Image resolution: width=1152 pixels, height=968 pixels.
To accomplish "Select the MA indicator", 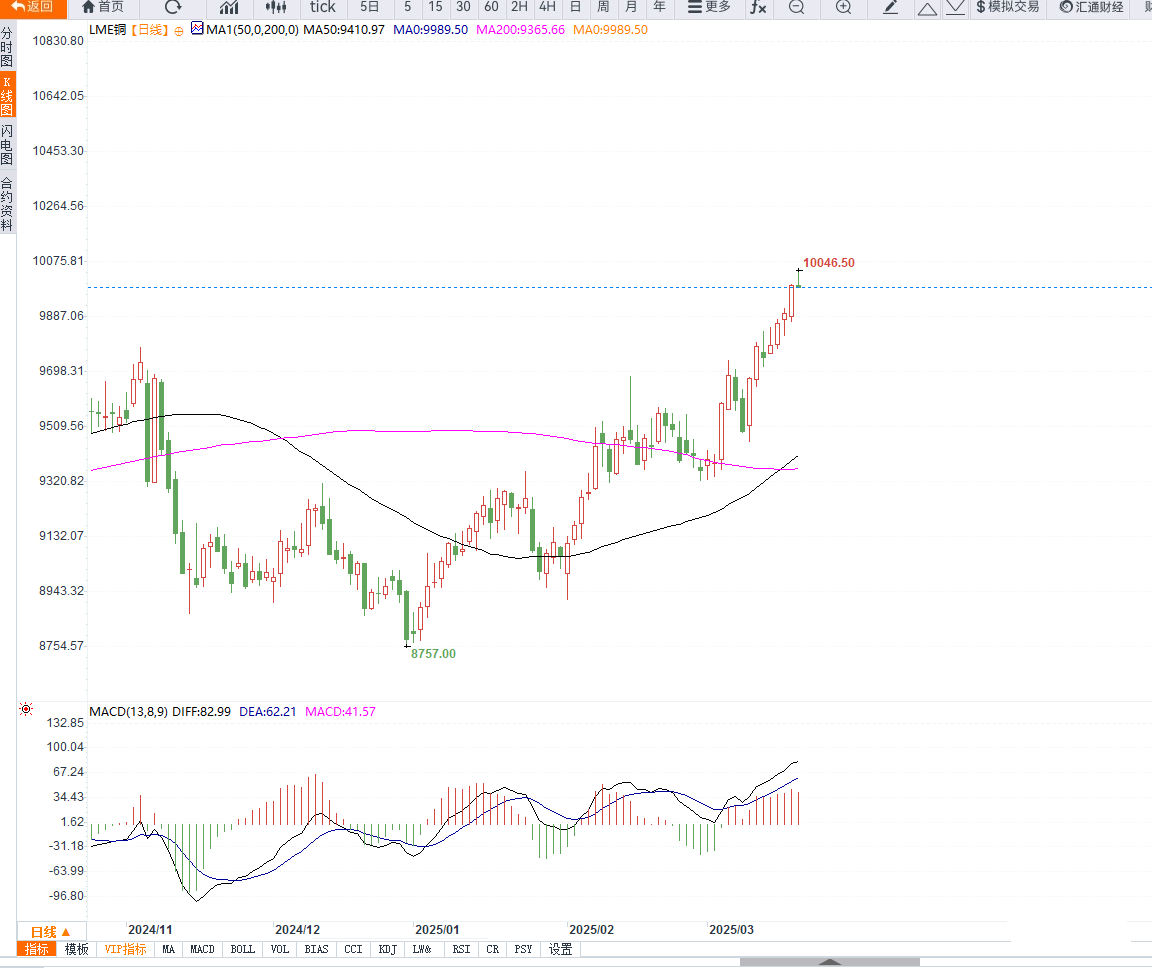I will click(x=168, y=950).
